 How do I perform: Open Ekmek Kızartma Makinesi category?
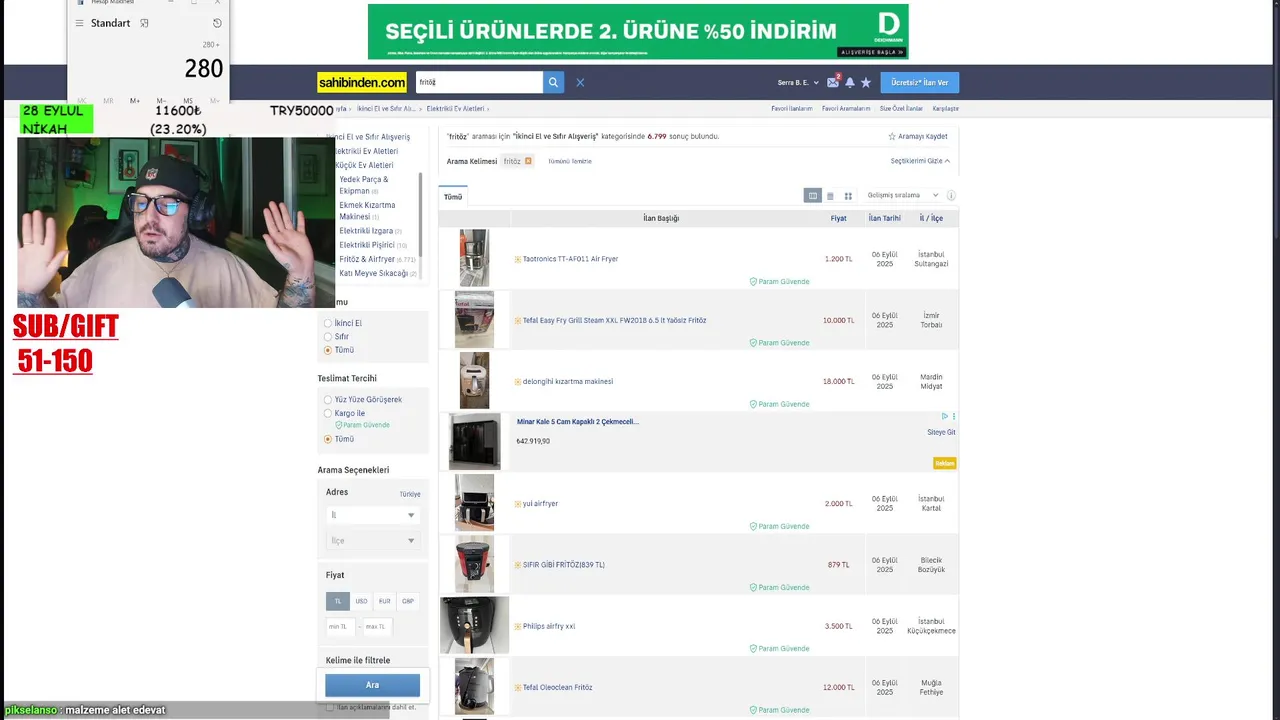(367, 211)
